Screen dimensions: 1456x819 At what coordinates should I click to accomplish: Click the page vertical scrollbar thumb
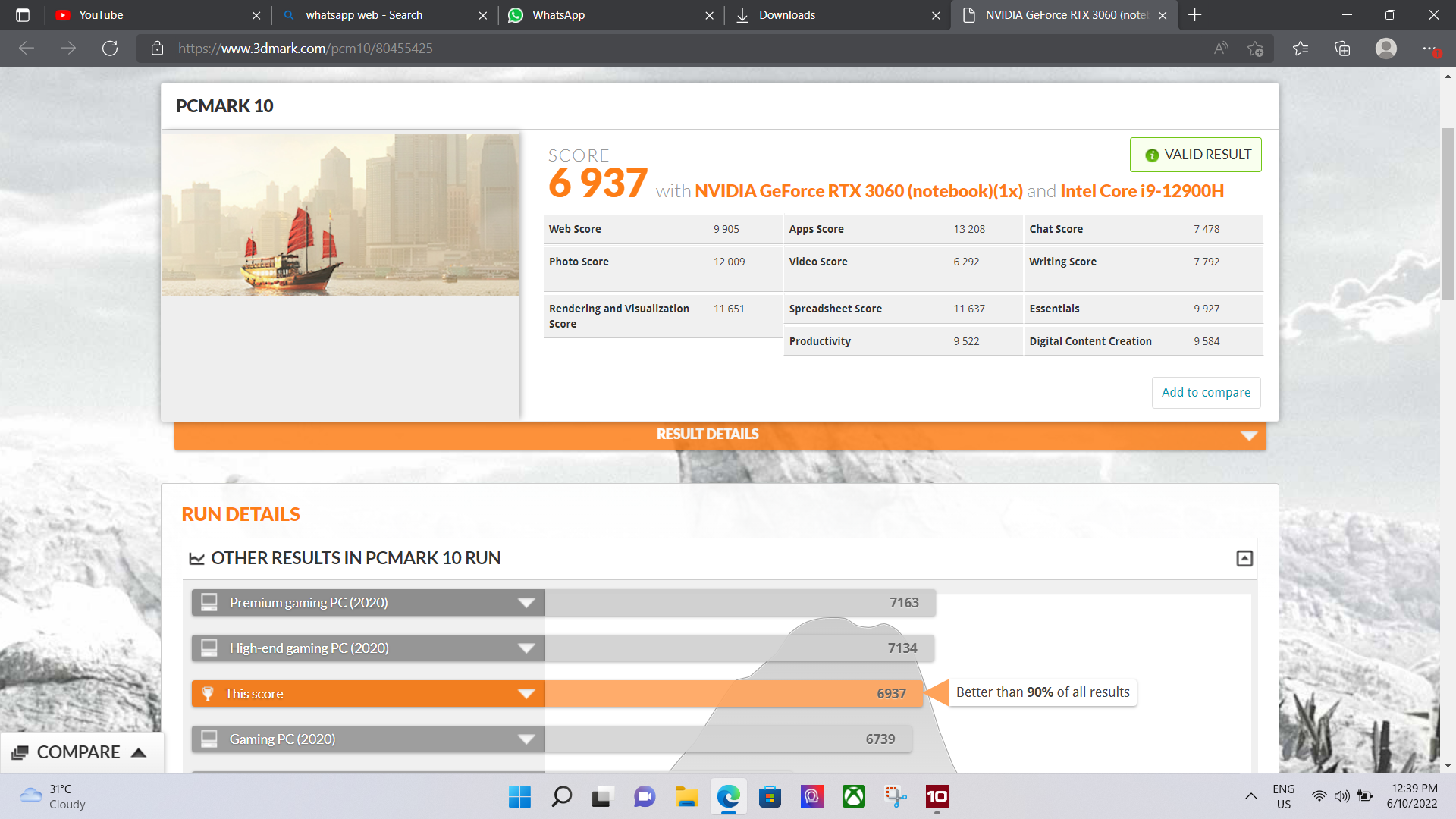(x=1448, y=215)
